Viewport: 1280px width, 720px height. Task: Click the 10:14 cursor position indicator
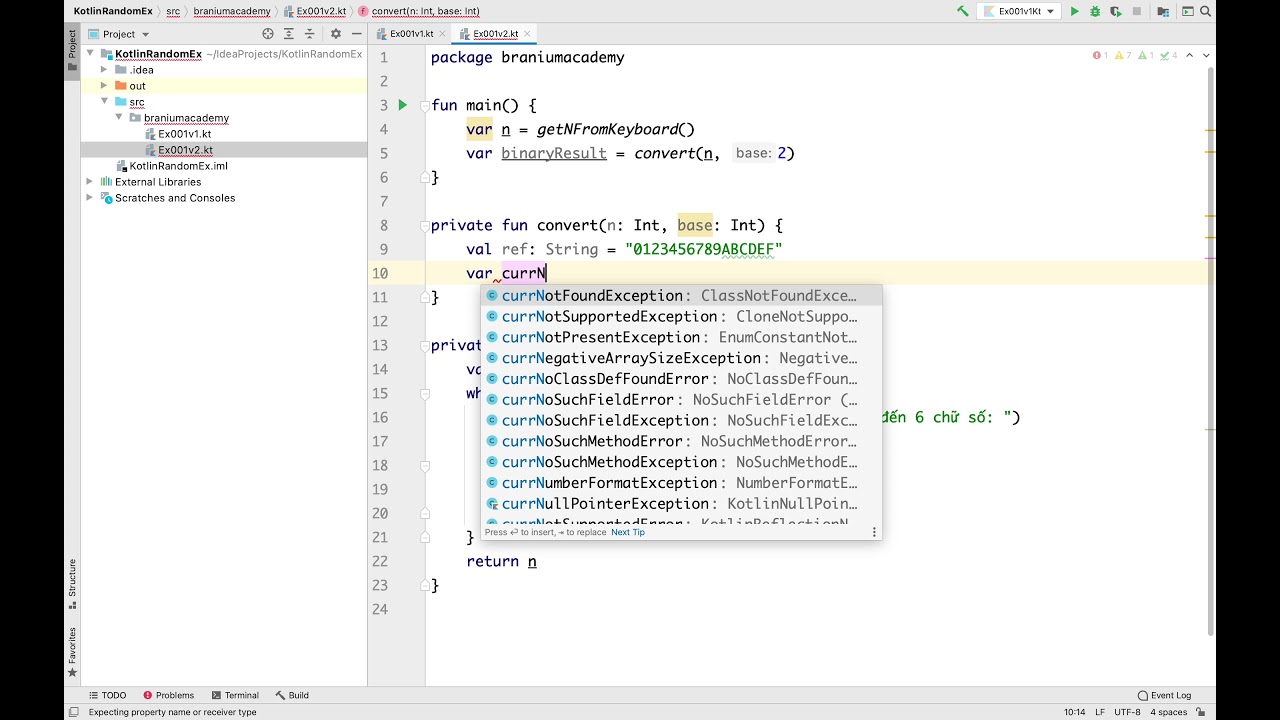pyautogui.click(x=1074, y=712)
